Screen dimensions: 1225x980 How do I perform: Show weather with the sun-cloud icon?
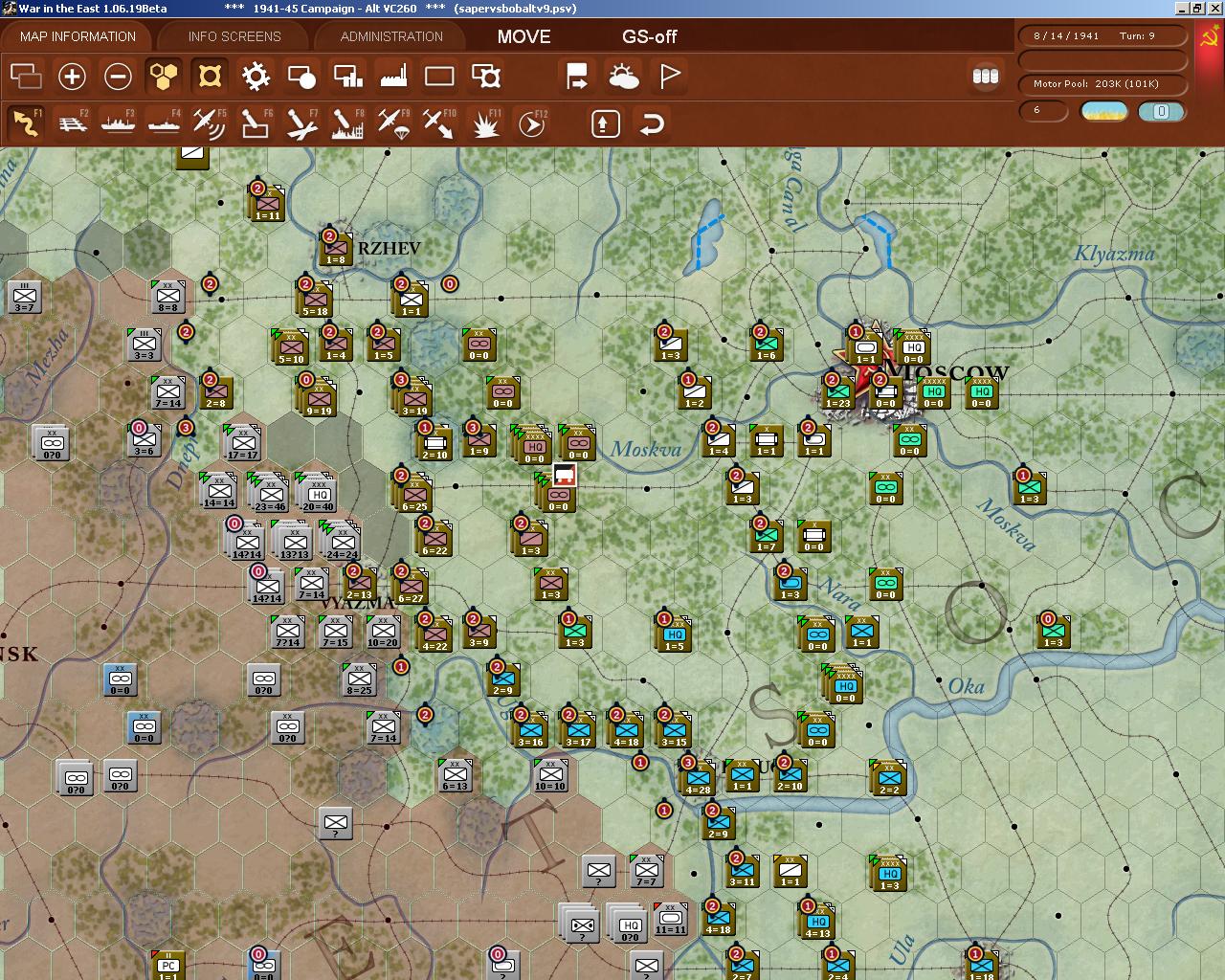tap(623, 76)
